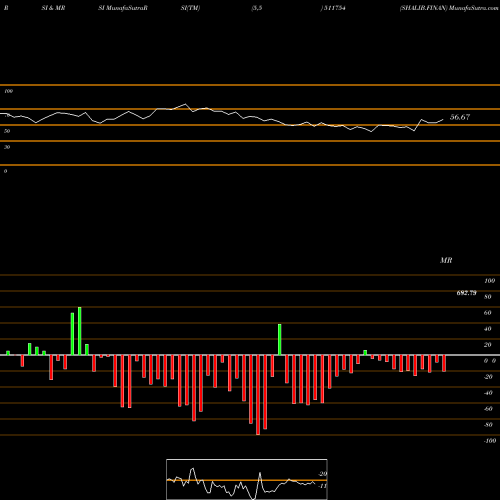Click the longest red bar in the MR histogram
Image resolution: width=500 pixels, height=500 pixels.
coord(258,395)
